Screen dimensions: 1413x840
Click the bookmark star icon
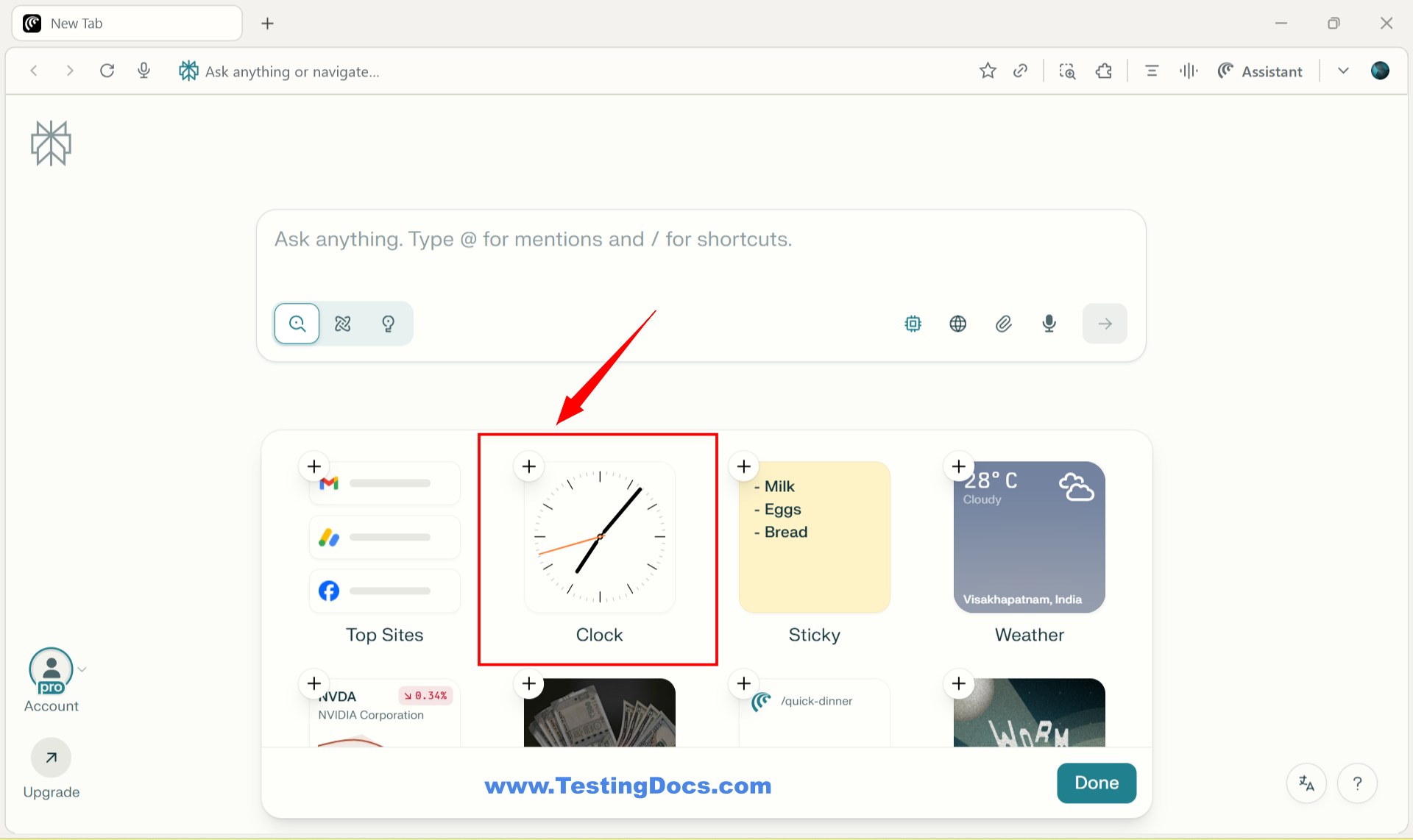pyautogui.click(x=988, y=71)
